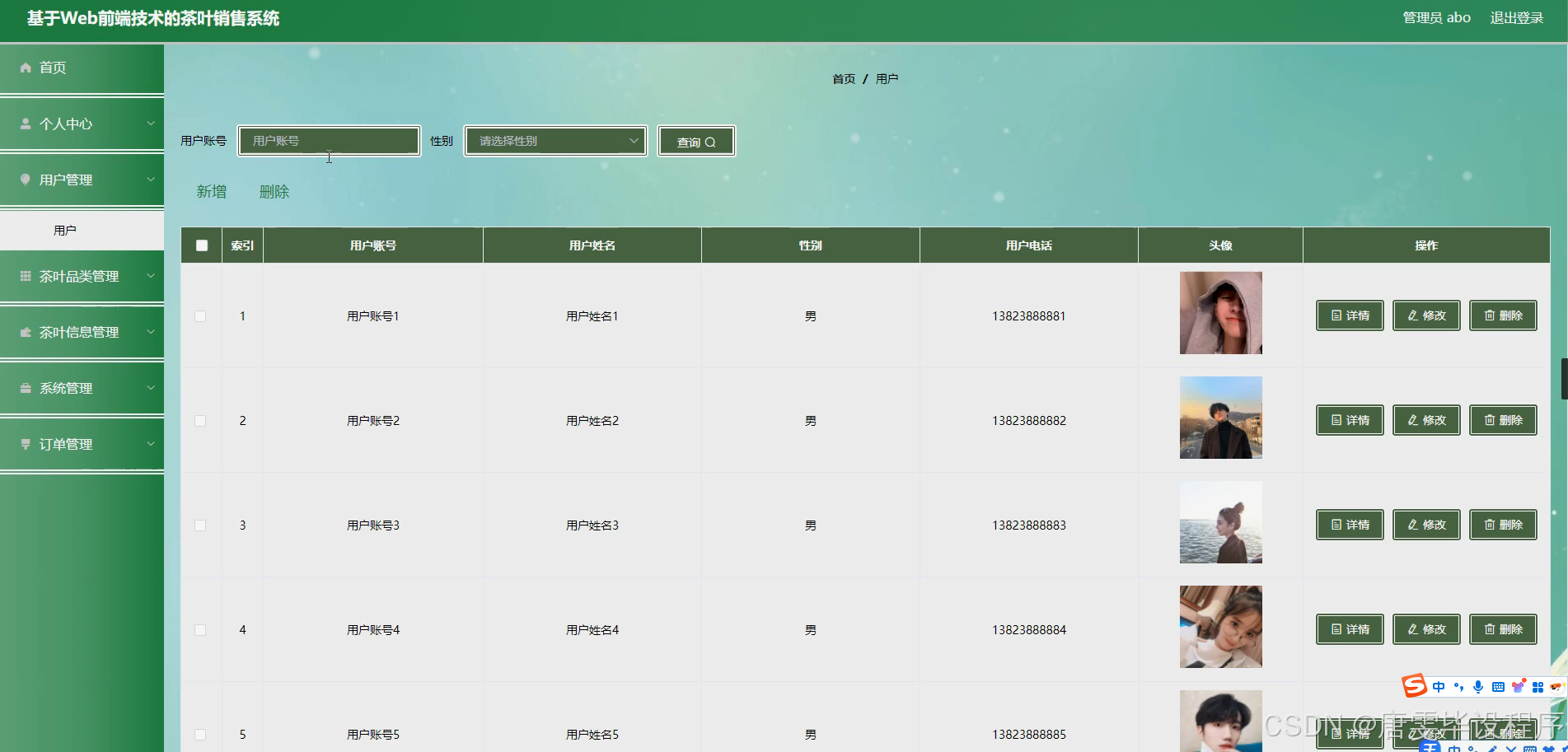Open 详情 for 用户账号1
The height and width of the screenshot is (752, 1568).
coord(1350,315)
